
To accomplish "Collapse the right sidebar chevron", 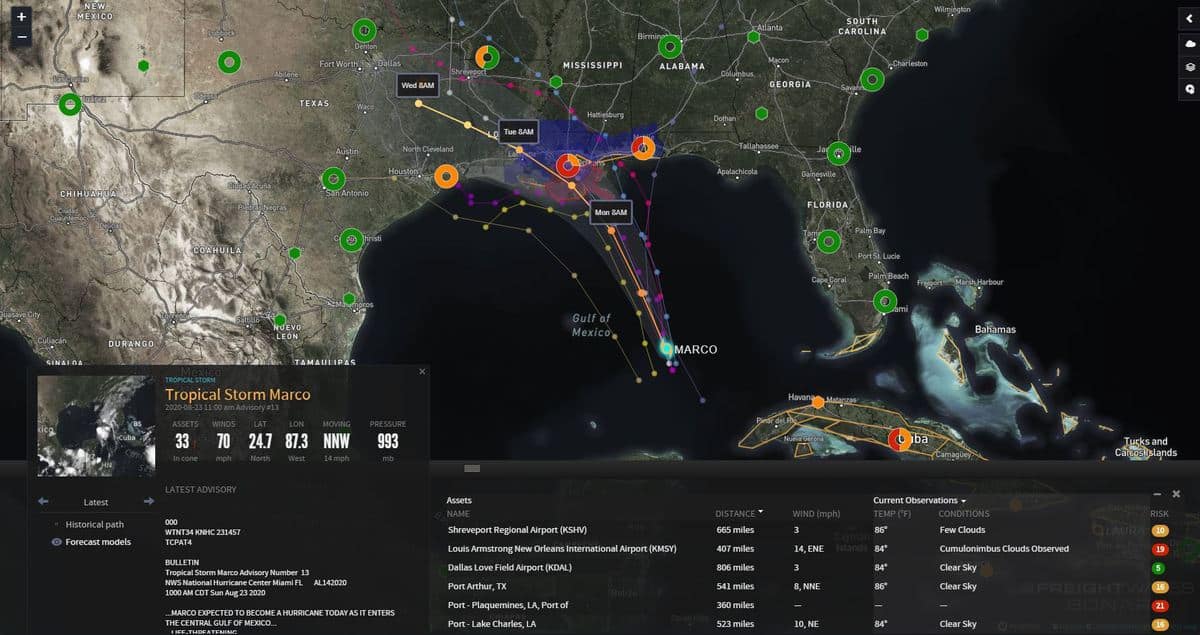I will coord(1189,19).
